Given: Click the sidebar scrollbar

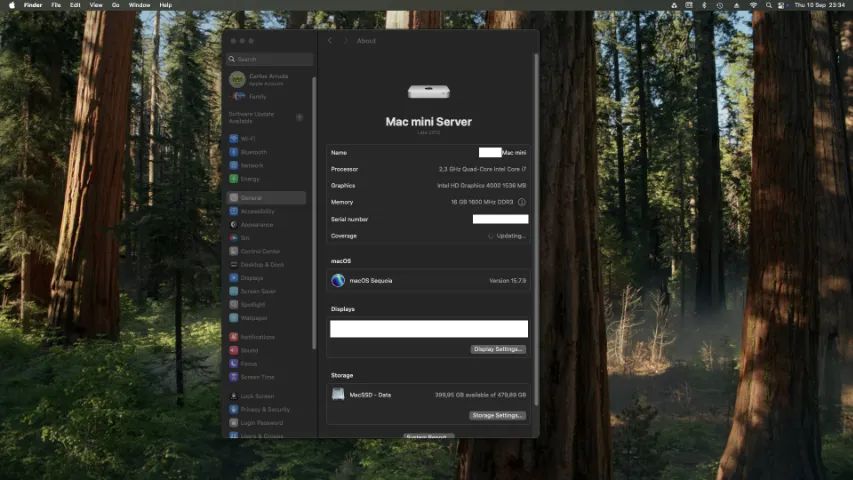Looking at the screenshot, I should click(314, 213).
